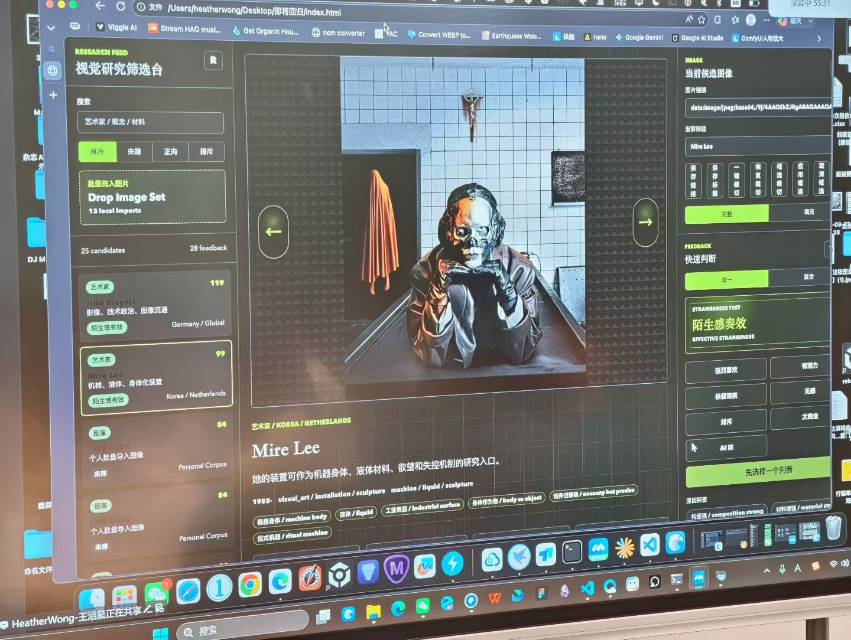Click the search field 艺术家 / 概念 / 材料
Screen dimensions: 851x640
coord(150,122)
